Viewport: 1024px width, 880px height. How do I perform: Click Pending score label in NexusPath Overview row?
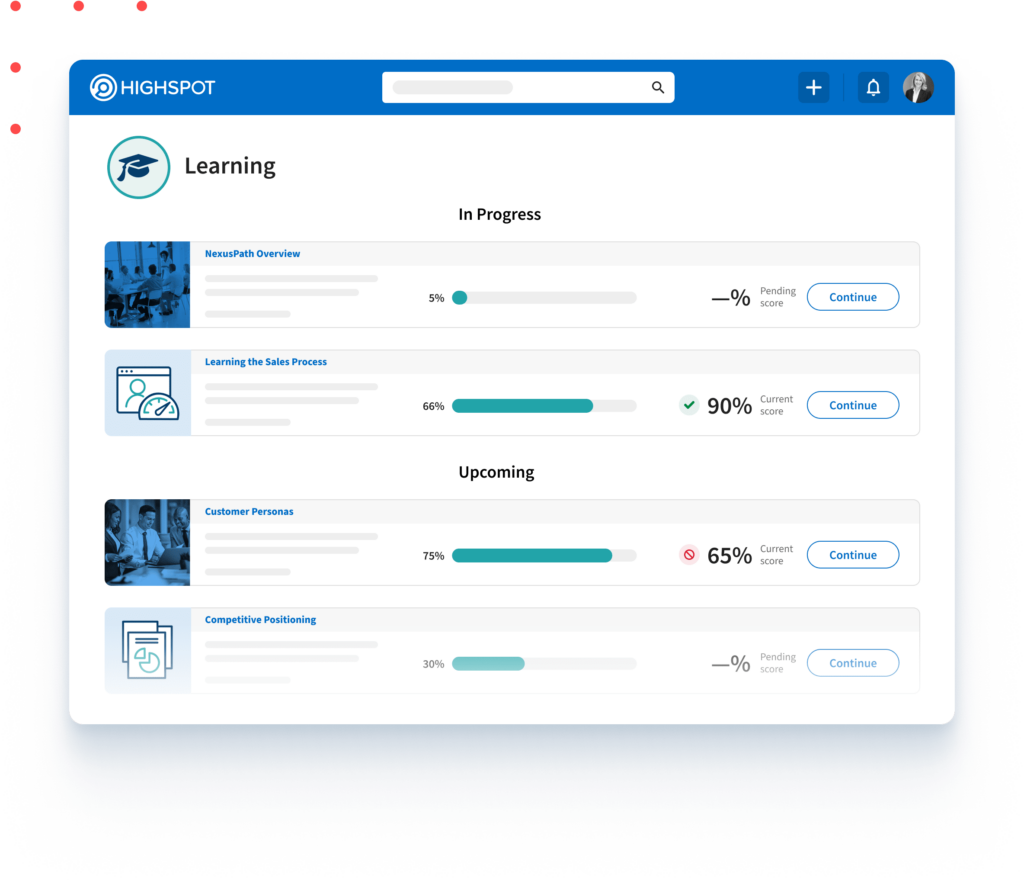[778, 297]
